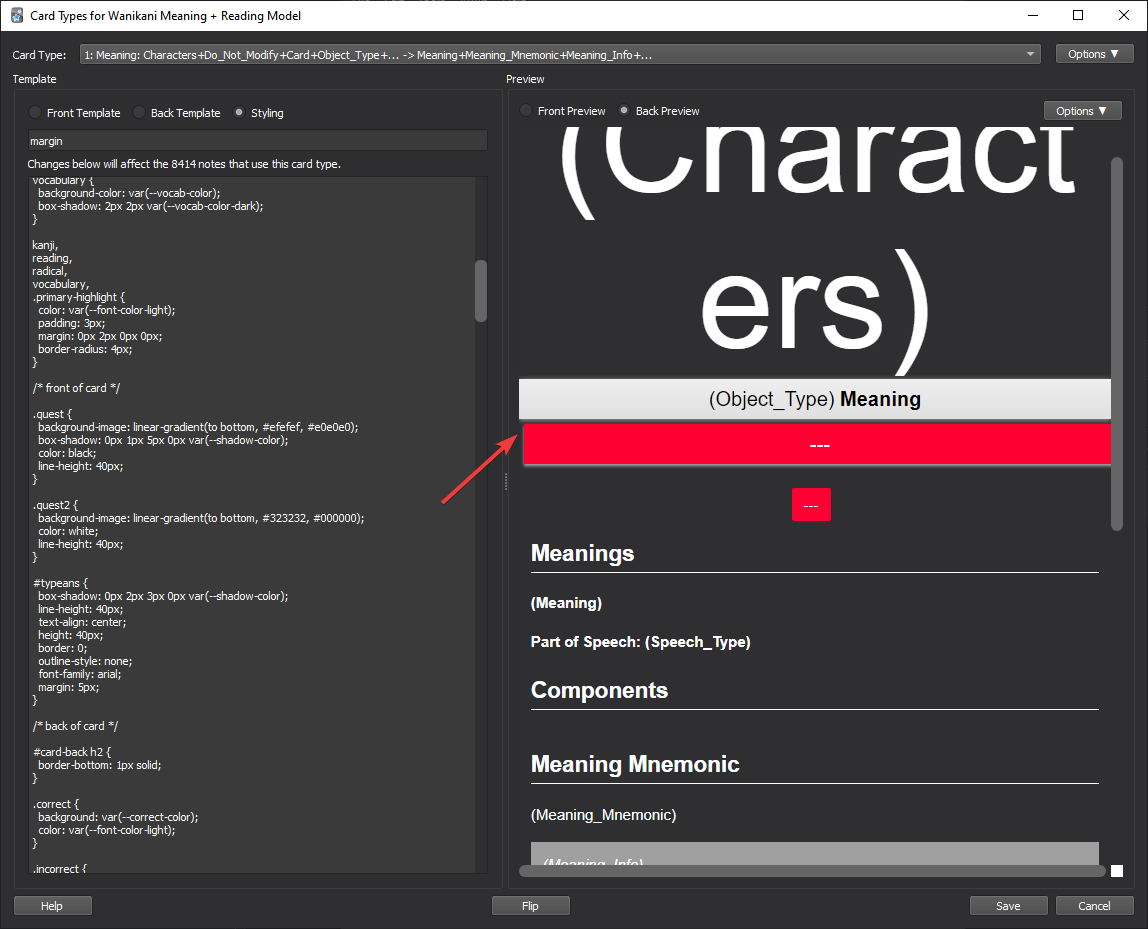Click the '#card-back h2 {' CSS line
The width and height of the screenshot is (1148, 929).
[x=72, y=752]
